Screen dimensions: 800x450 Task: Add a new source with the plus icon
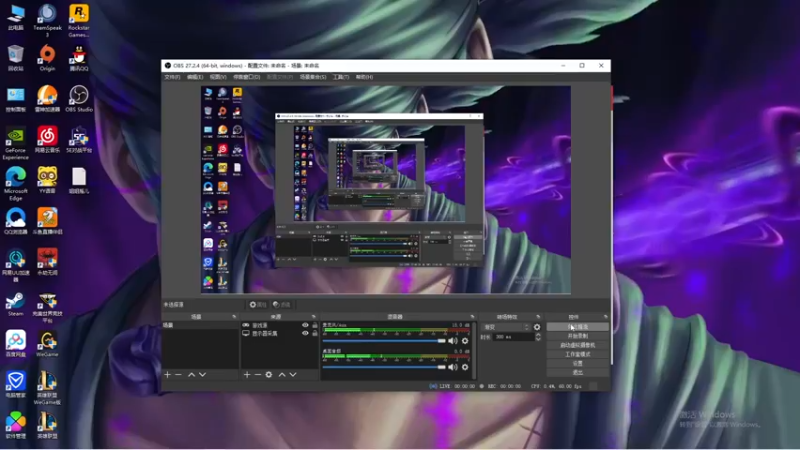[x=247, y=374]
